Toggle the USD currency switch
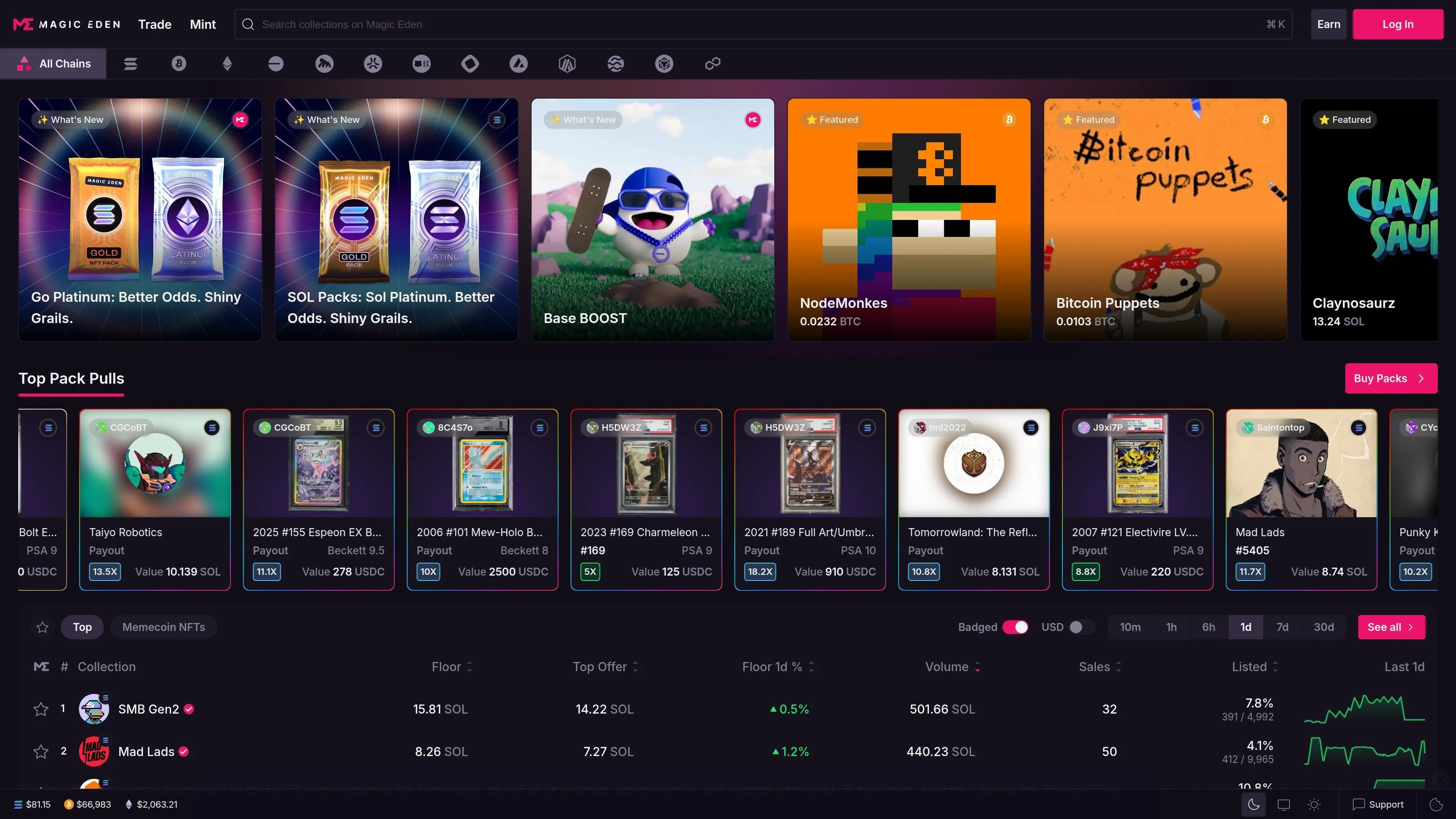 tap(1082, 628)
